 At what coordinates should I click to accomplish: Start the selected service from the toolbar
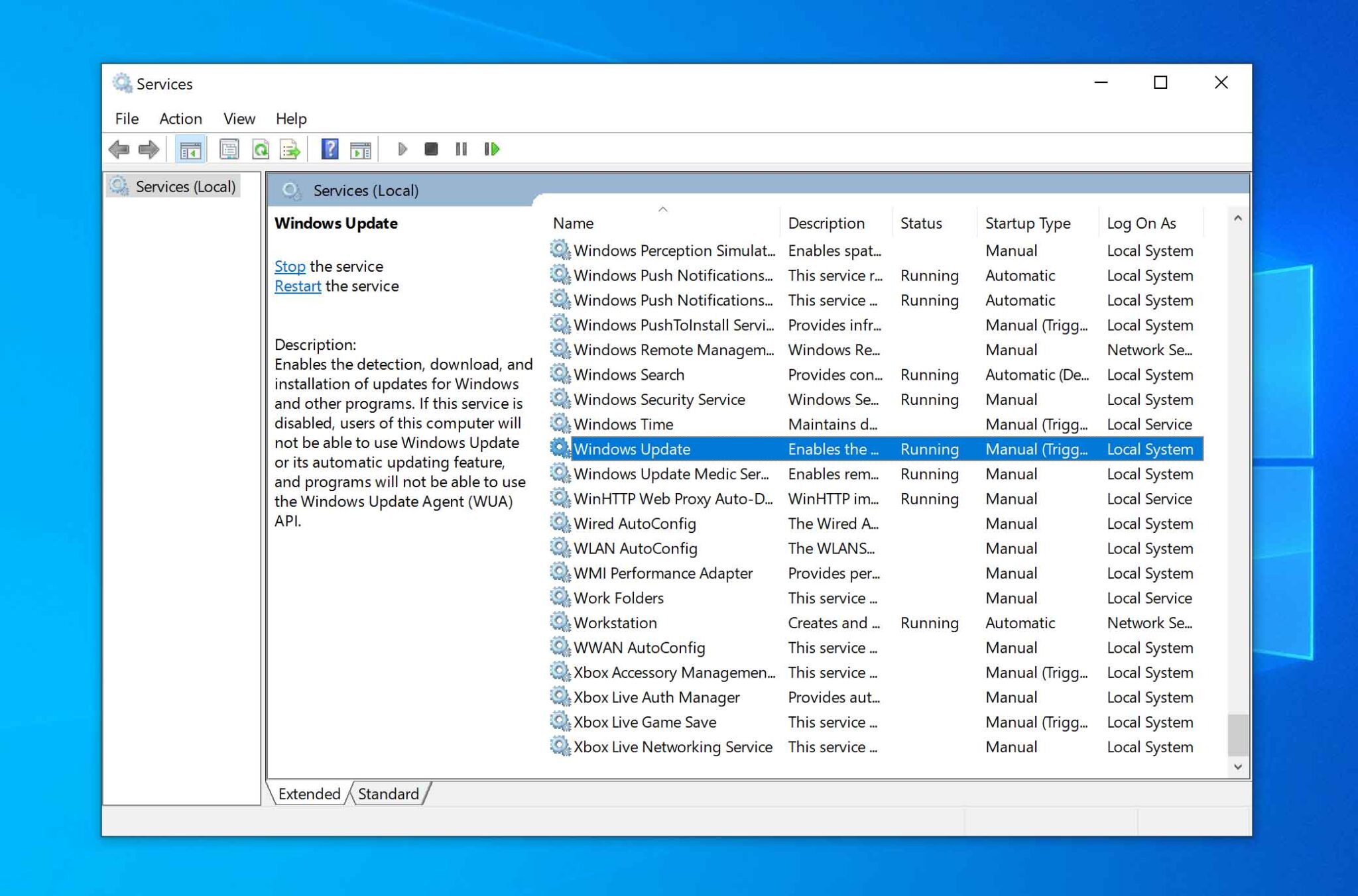[x=402, y=148]
